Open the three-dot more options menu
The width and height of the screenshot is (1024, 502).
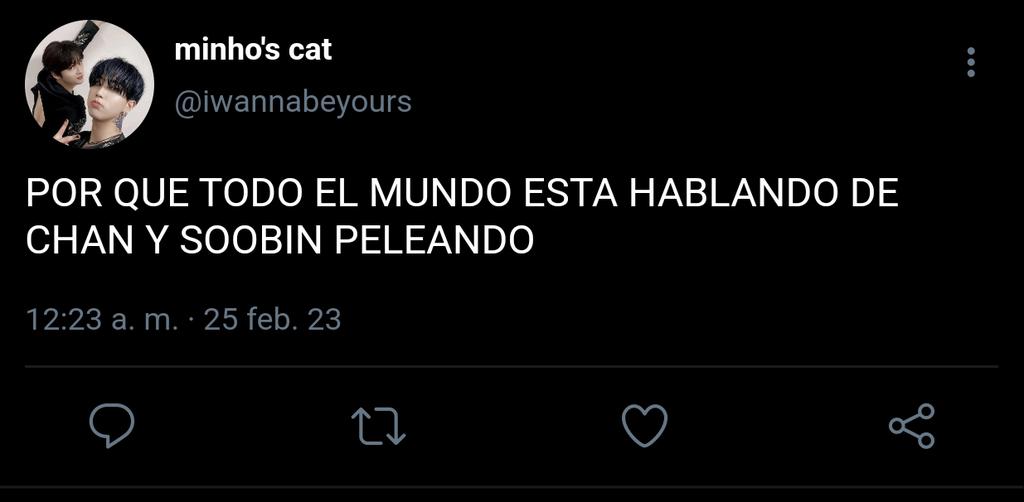(971, 63)
